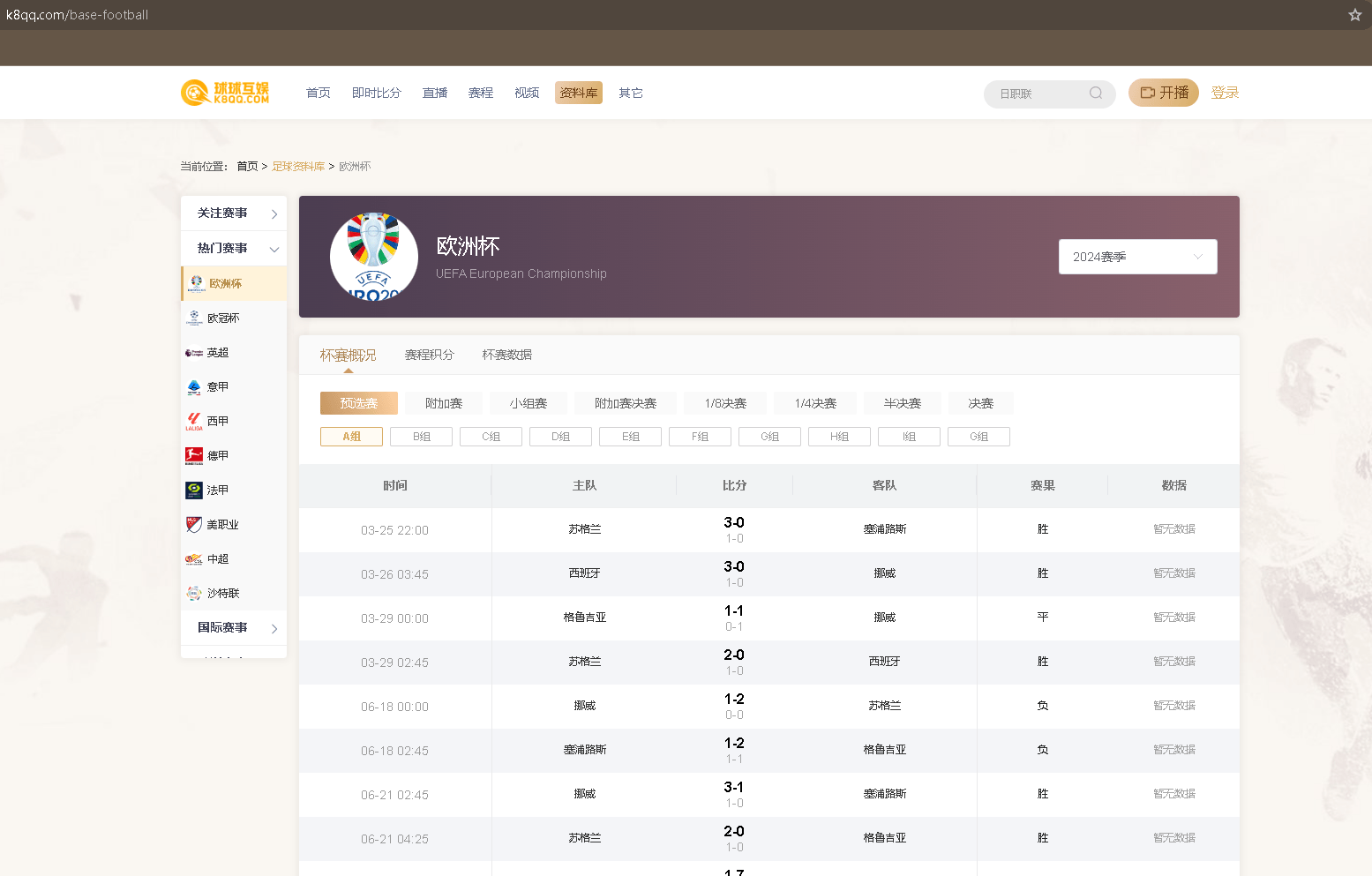Click the K8QQ site logo
Screen dimensions: 1372x876
pos(225,93)
